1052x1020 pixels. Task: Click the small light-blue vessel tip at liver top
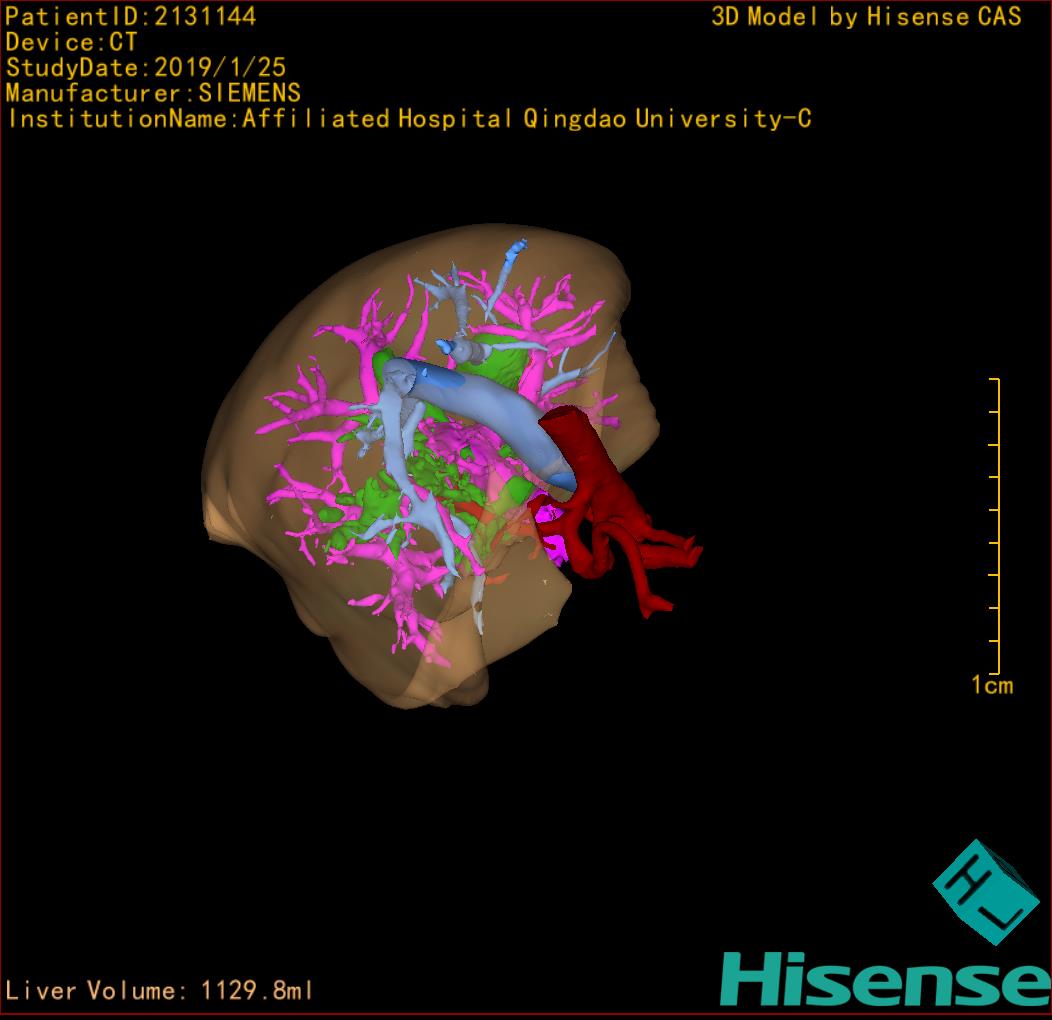(x=515, y=249)
